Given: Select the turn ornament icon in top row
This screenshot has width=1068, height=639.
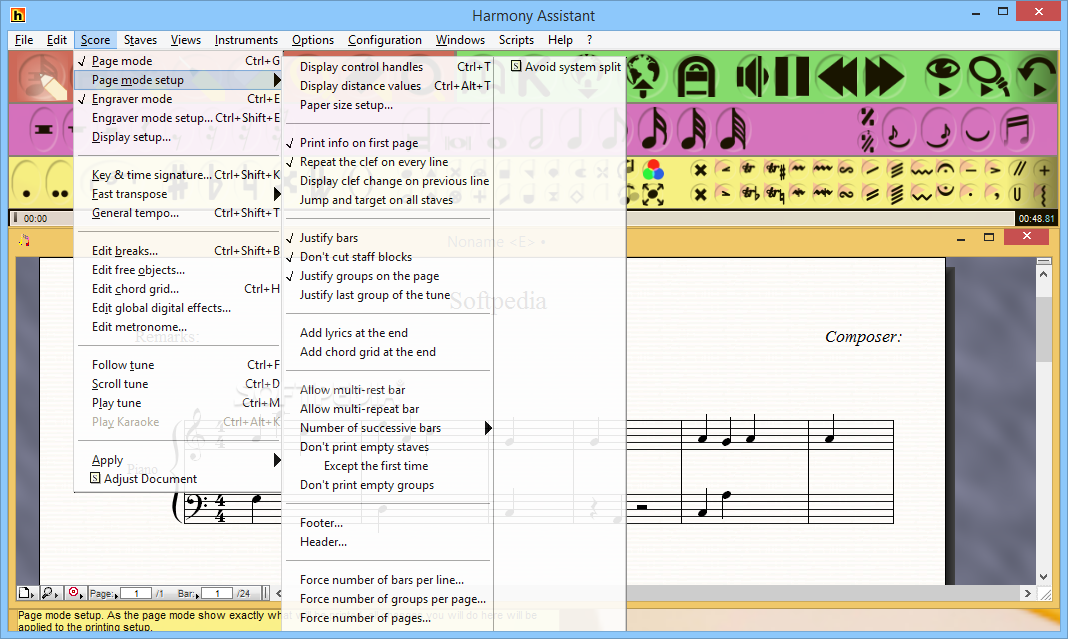Looking at the screenshot, I should point(847,169).
